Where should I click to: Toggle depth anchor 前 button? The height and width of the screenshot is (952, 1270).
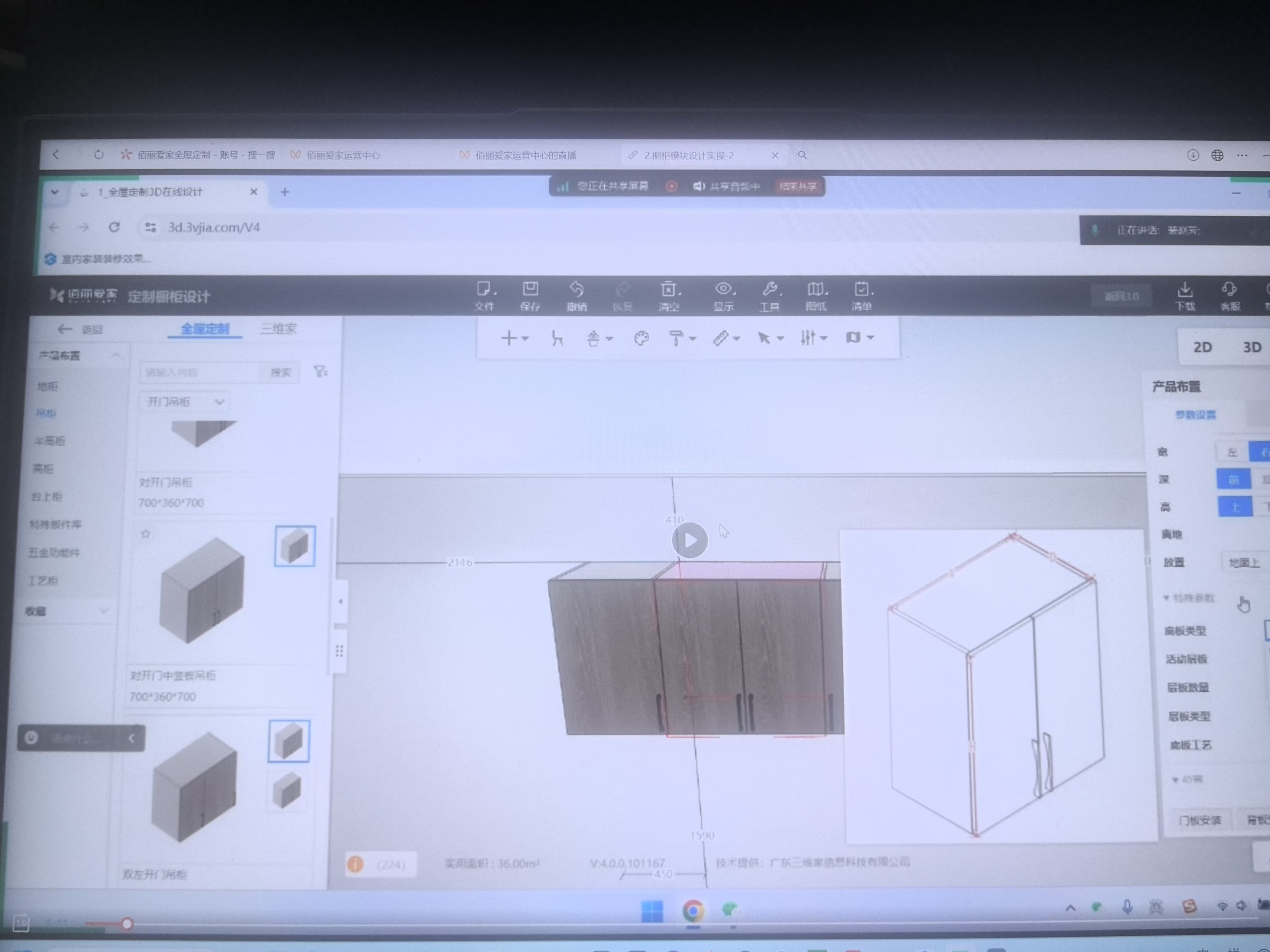1233,479
